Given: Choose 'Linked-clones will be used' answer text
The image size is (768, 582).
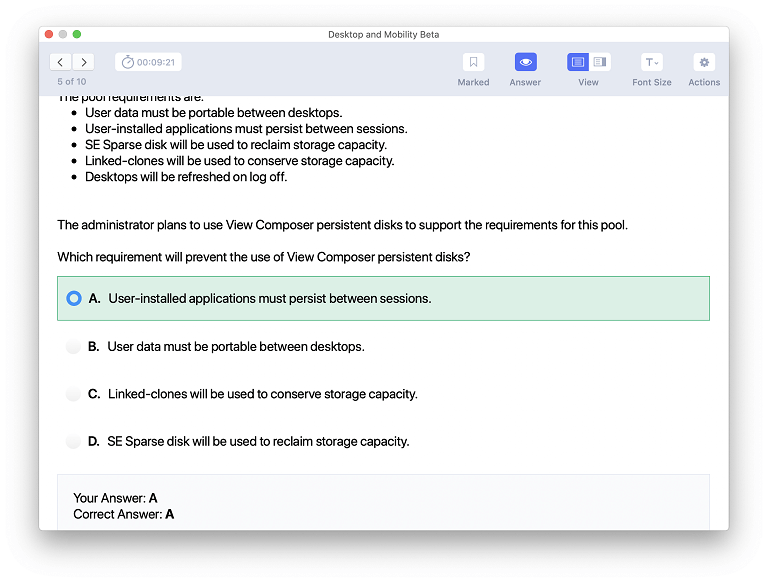Looking at the screenshot, I should point(263,394).
